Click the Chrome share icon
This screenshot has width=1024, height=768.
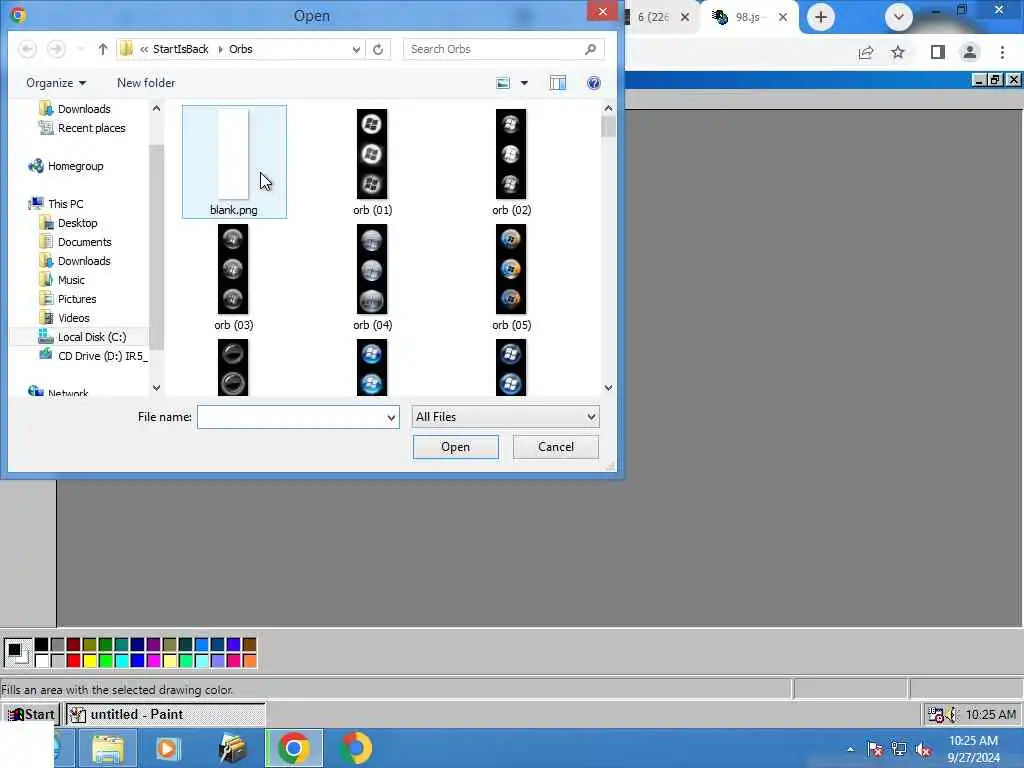click(x=866, y=52)
